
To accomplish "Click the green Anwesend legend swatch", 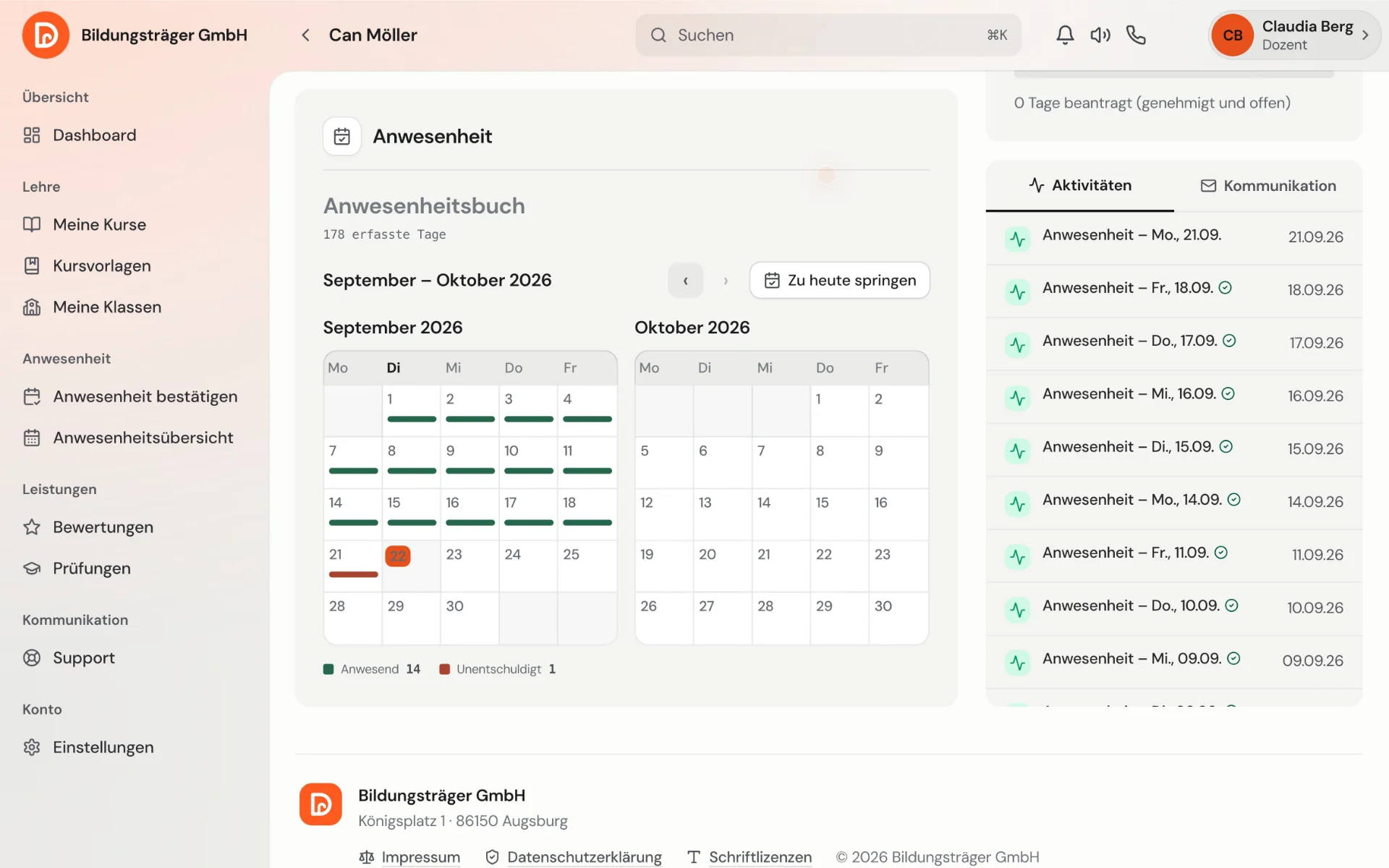I will pos(328,669).
